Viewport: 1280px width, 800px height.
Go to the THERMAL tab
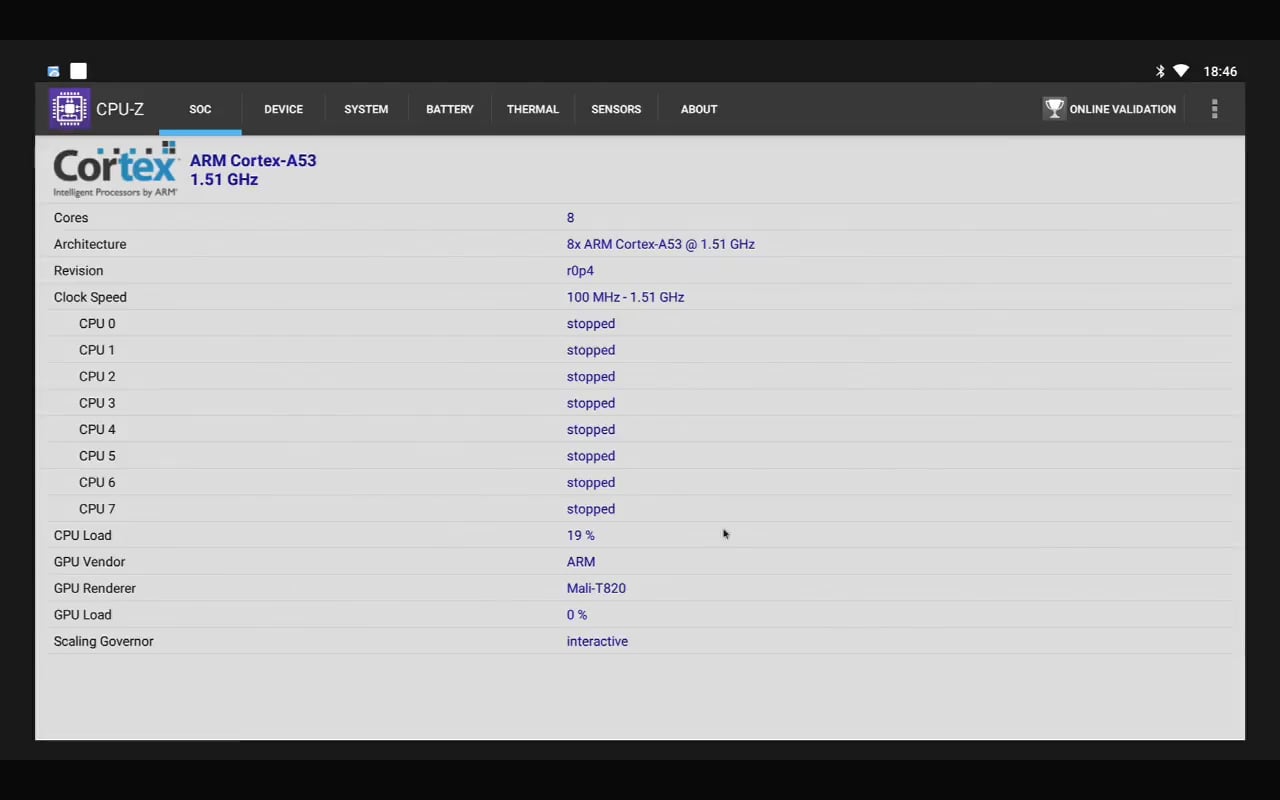tap(533, 109)
